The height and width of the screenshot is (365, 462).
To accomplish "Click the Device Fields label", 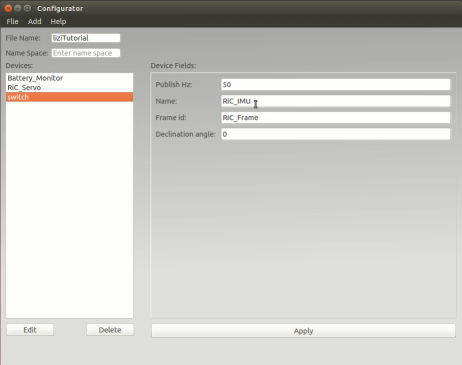I will tap(173, 65).
